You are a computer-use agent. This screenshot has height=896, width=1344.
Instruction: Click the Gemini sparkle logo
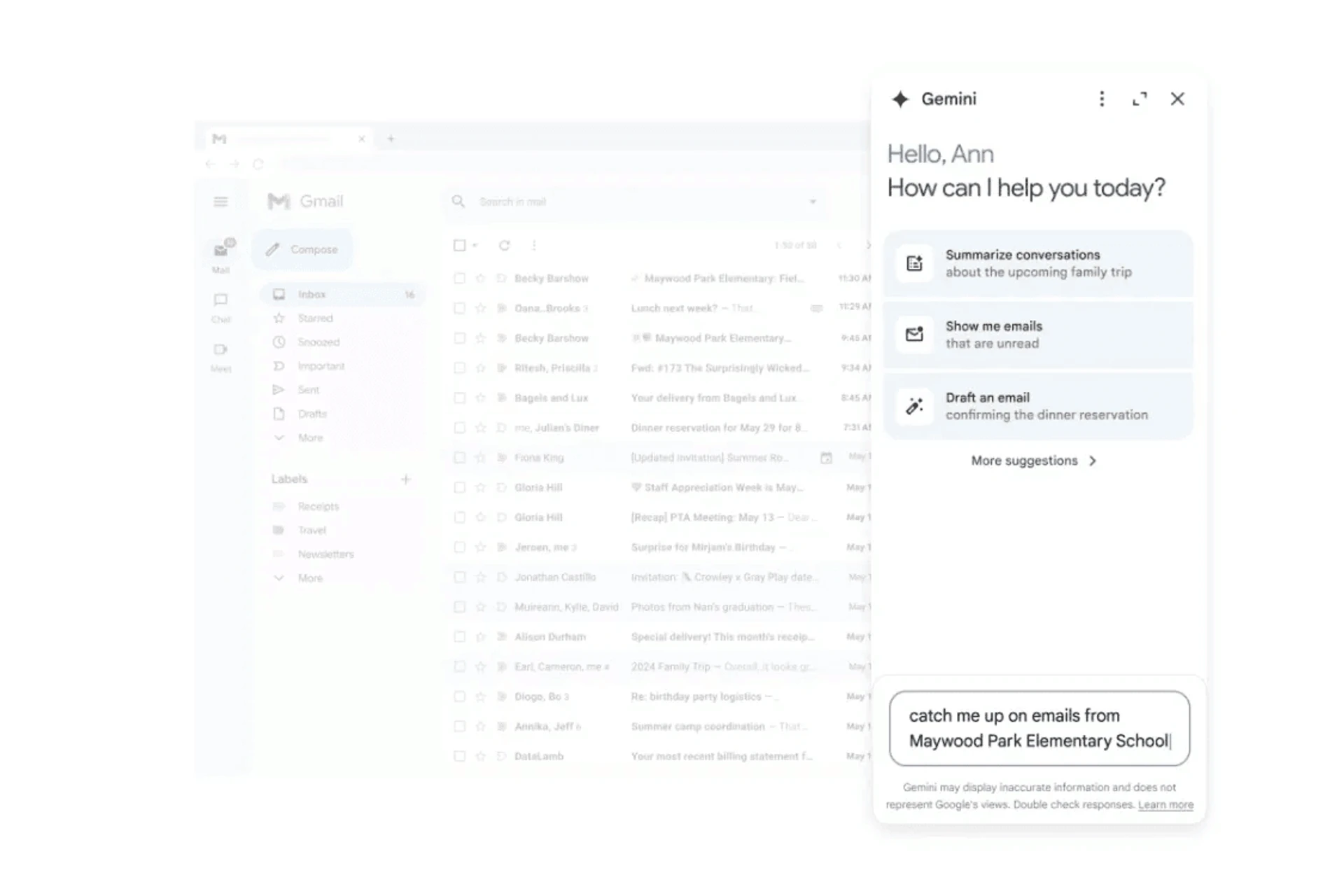click(x=900, y=99)
